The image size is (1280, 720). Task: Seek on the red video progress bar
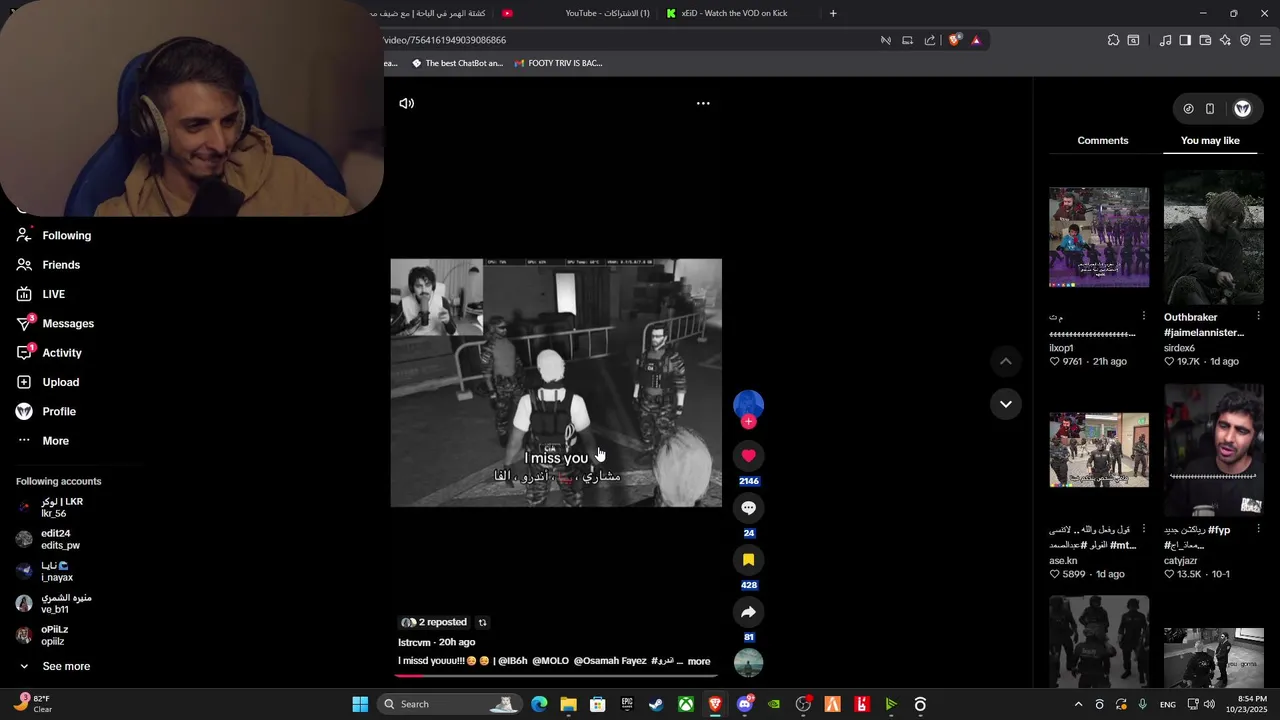click(x=555, y=675)
